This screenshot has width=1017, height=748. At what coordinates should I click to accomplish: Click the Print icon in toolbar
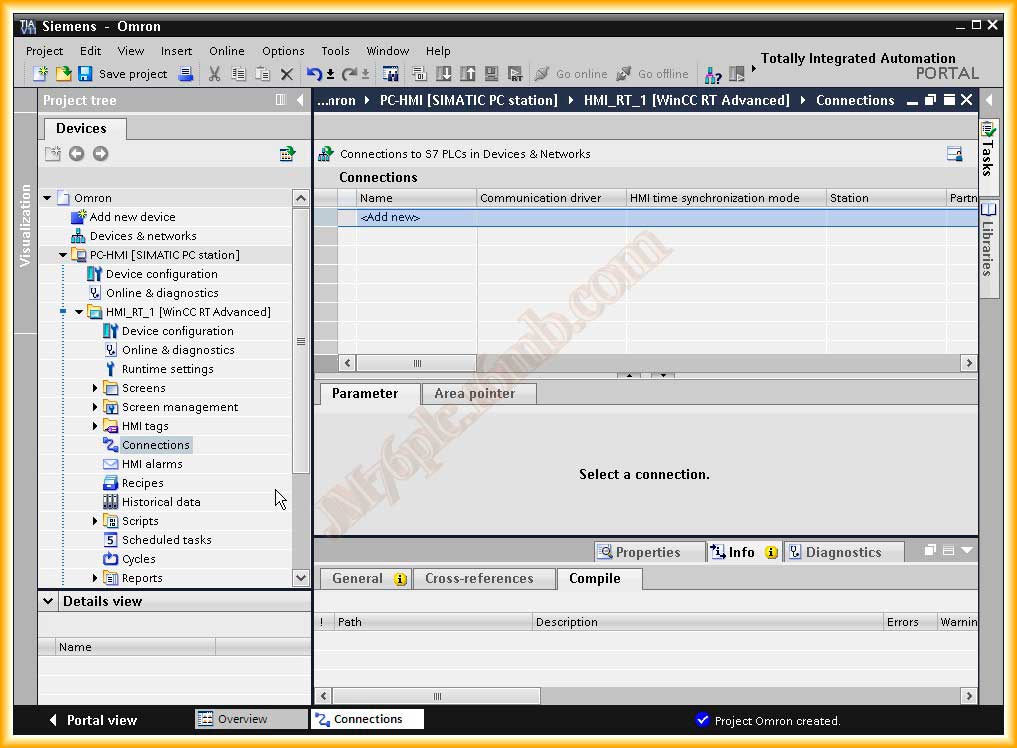tap(186, 74)
